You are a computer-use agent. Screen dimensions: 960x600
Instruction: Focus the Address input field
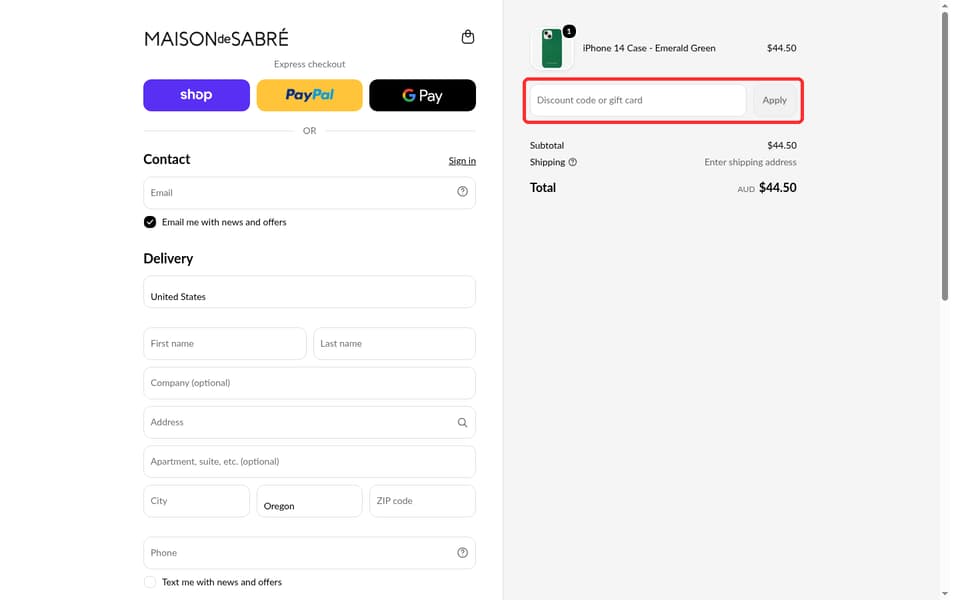(309, 422)
